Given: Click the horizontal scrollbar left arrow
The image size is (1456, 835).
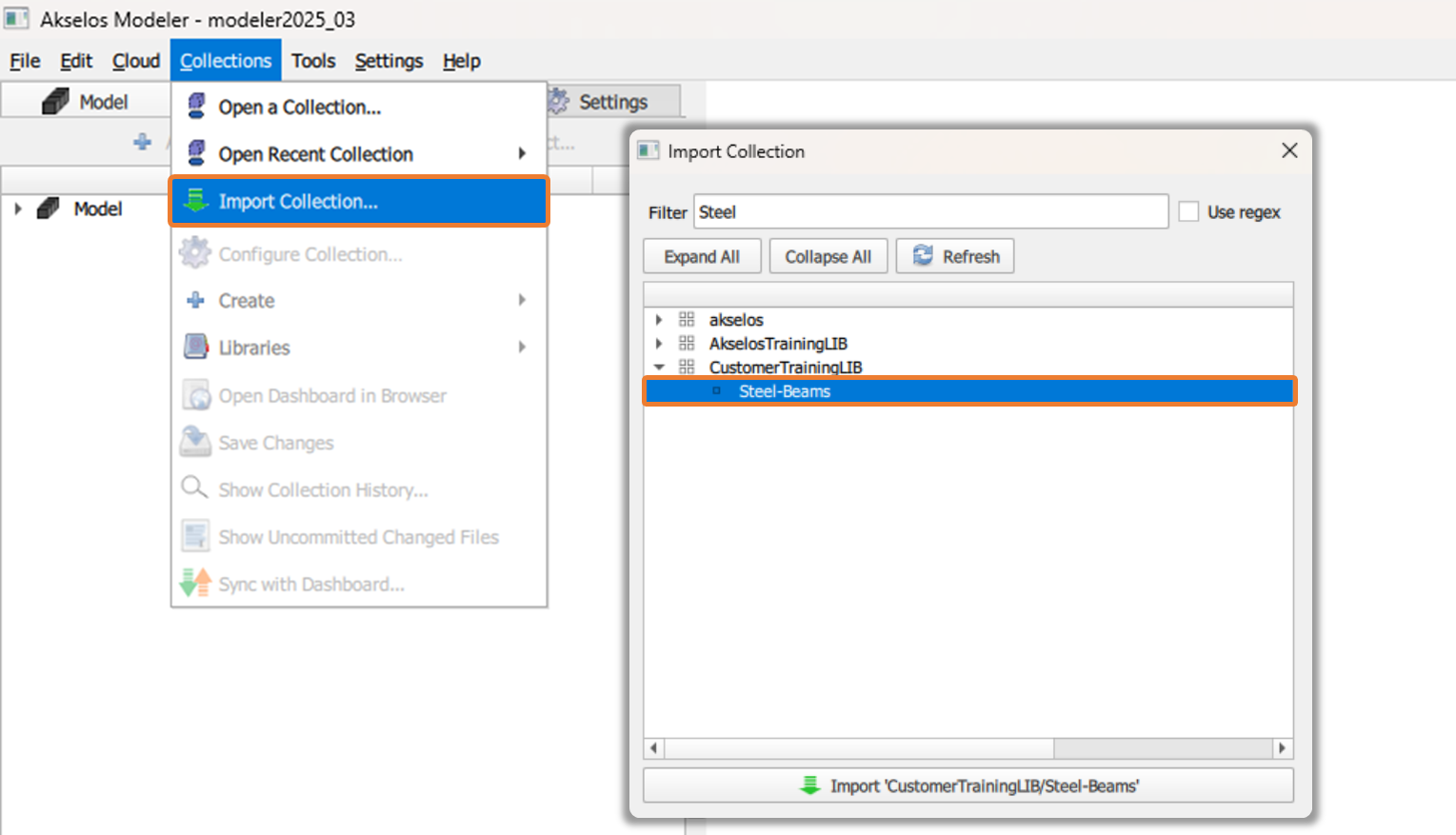Looking at the screenshot, I should [x=654, y=748].
